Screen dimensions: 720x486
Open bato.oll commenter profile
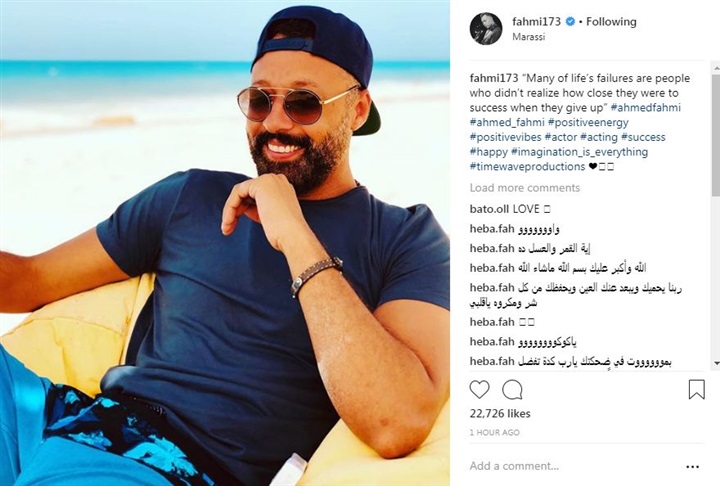(x=489, y=209)
